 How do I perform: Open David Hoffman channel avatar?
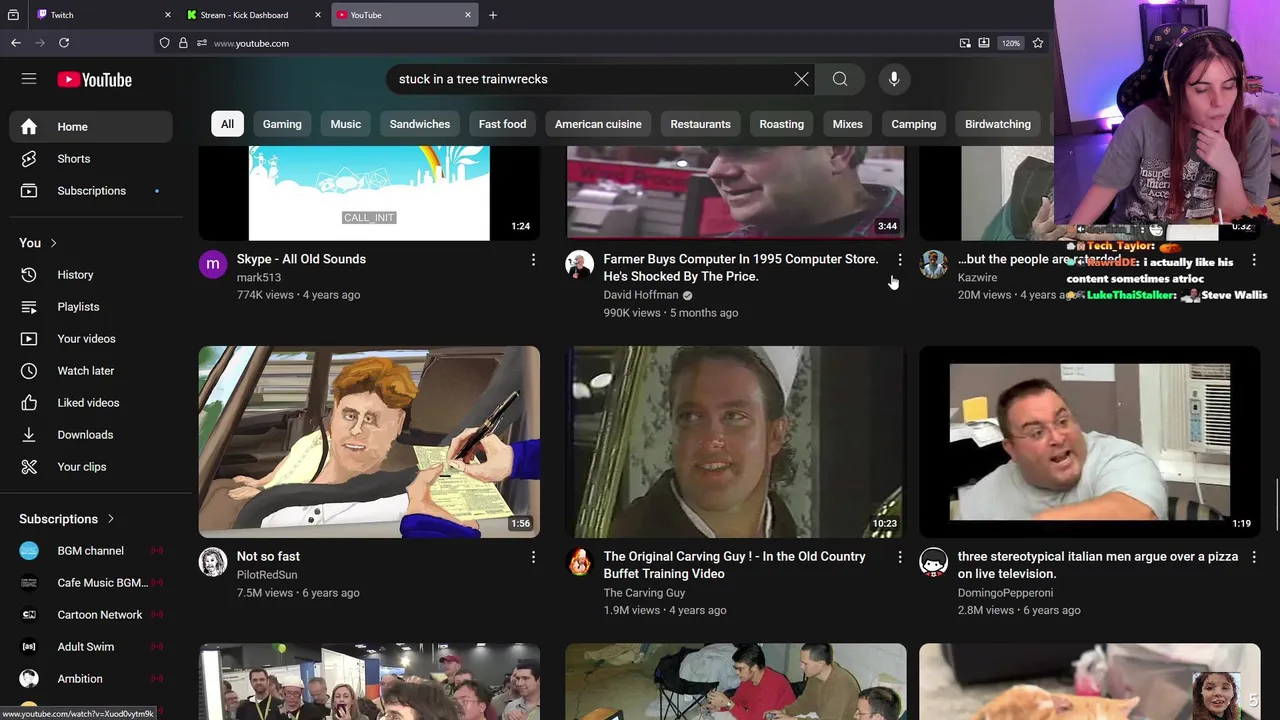click(x=580, y=264)
